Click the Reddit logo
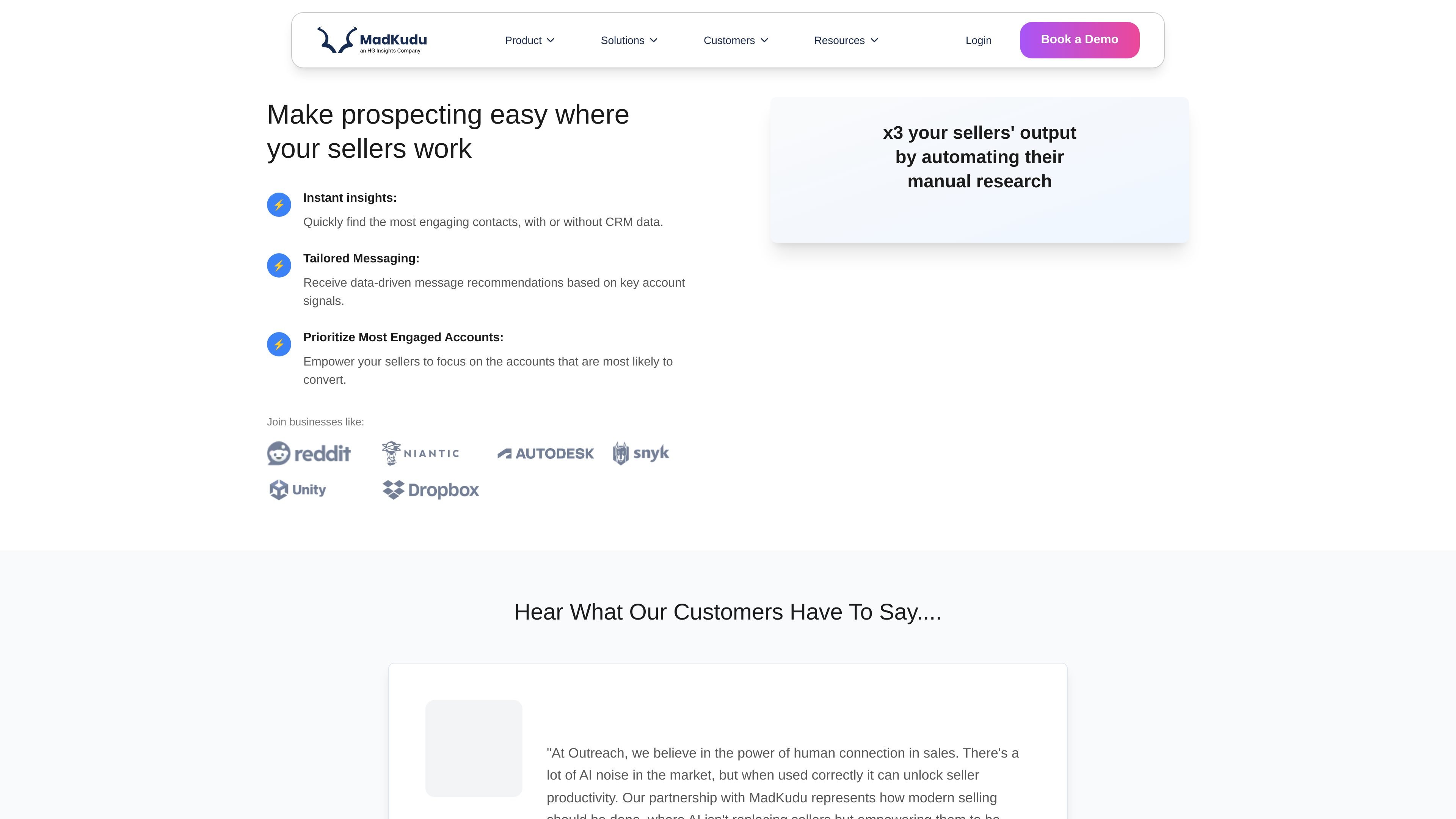Screen dimensions: 1456x819 point(309,453)
